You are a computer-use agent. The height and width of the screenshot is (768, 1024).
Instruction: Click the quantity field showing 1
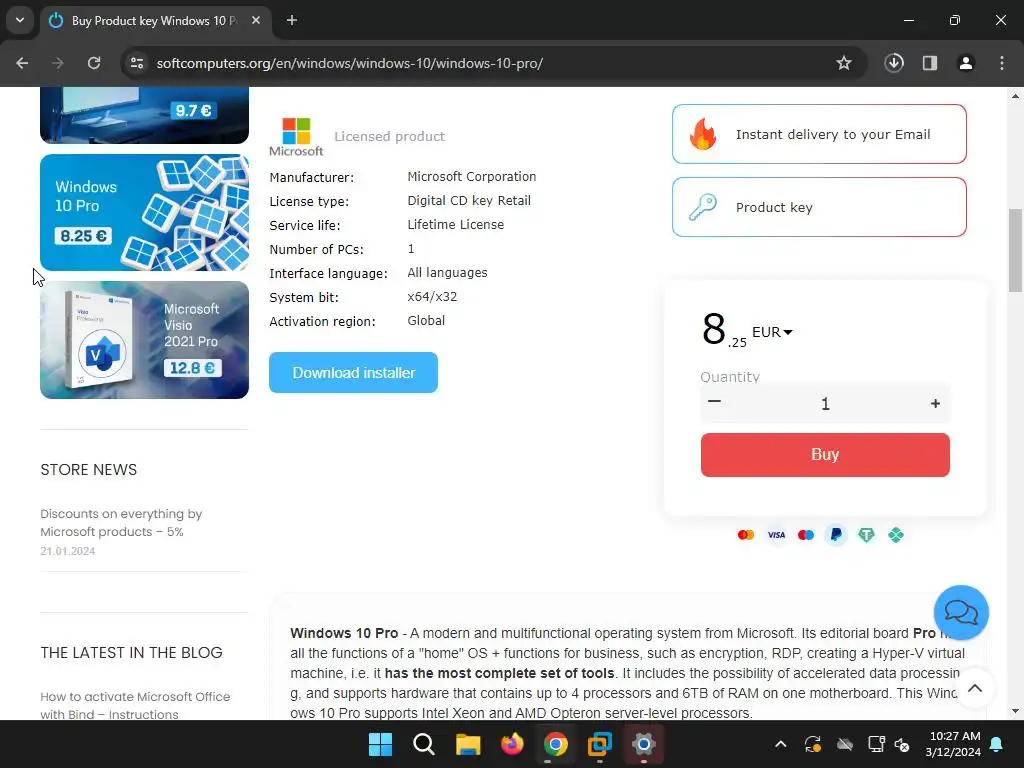825,404
